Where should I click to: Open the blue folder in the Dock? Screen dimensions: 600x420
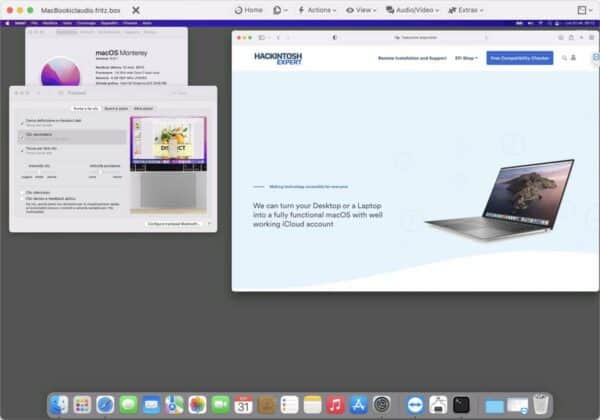[494, 406]
